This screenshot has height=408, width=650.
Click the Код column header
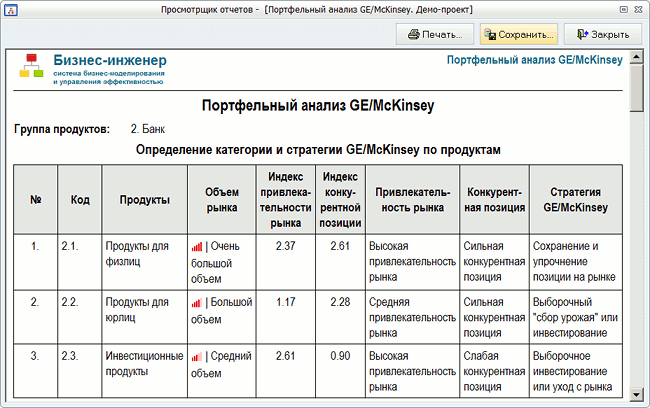coord(80,199)
